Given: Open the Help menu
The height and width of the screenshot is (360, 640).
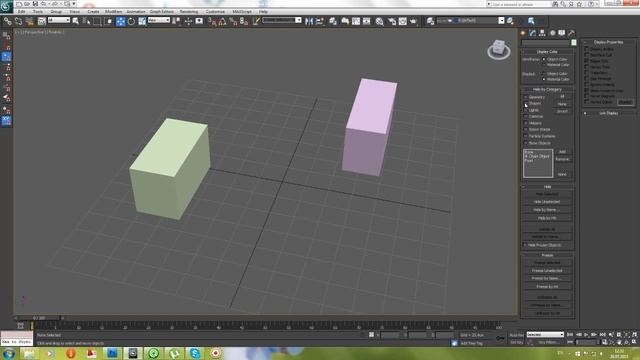Looking at the screenshot, I should [263, 11].
